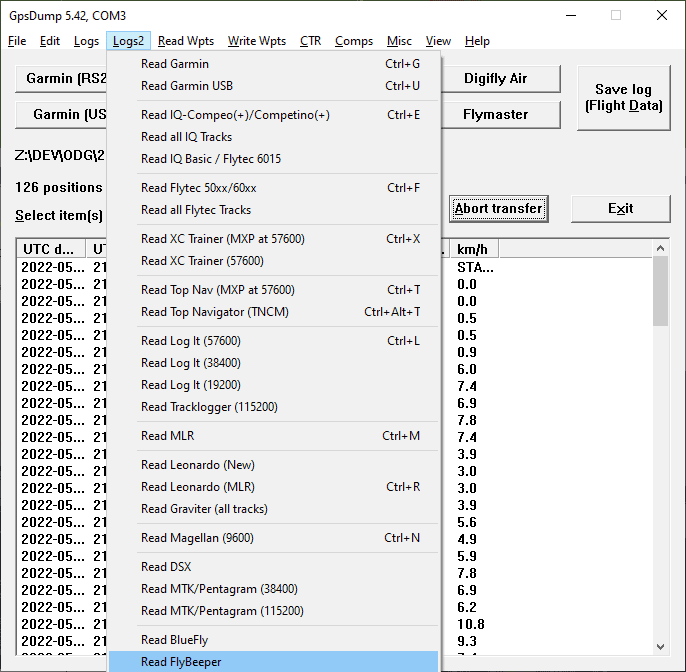The height and width of the screenshot is (672, 686).
Task: Click the vertical scrollbar thumb
Action: 660,291
